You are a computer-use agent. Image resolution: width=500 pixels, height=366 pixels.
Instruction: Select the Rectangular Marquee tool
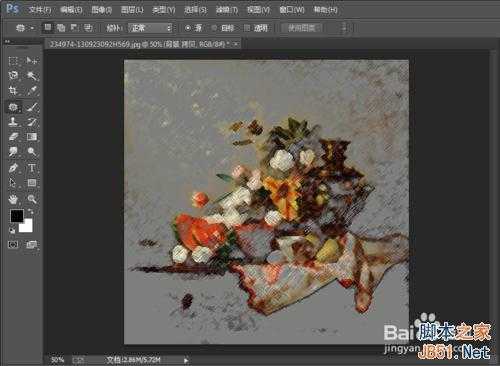tap(13, 61)
